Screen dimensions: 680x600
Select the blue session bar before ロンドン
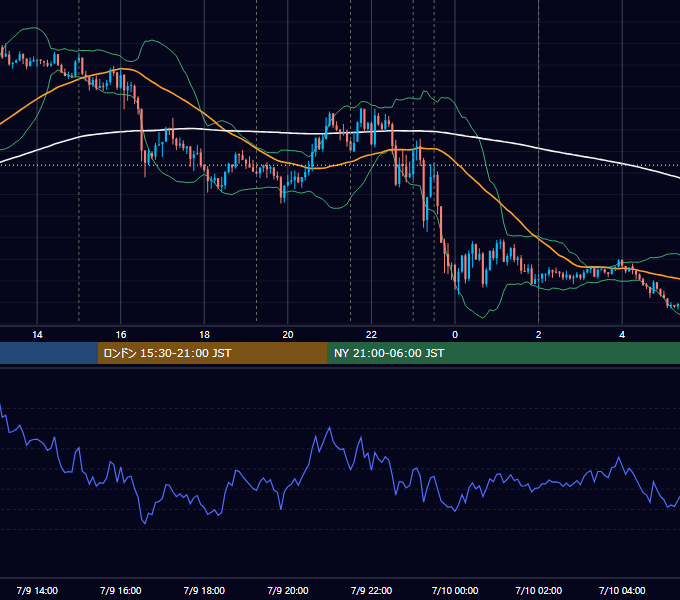pyautogui.click(x=49, y=353)
